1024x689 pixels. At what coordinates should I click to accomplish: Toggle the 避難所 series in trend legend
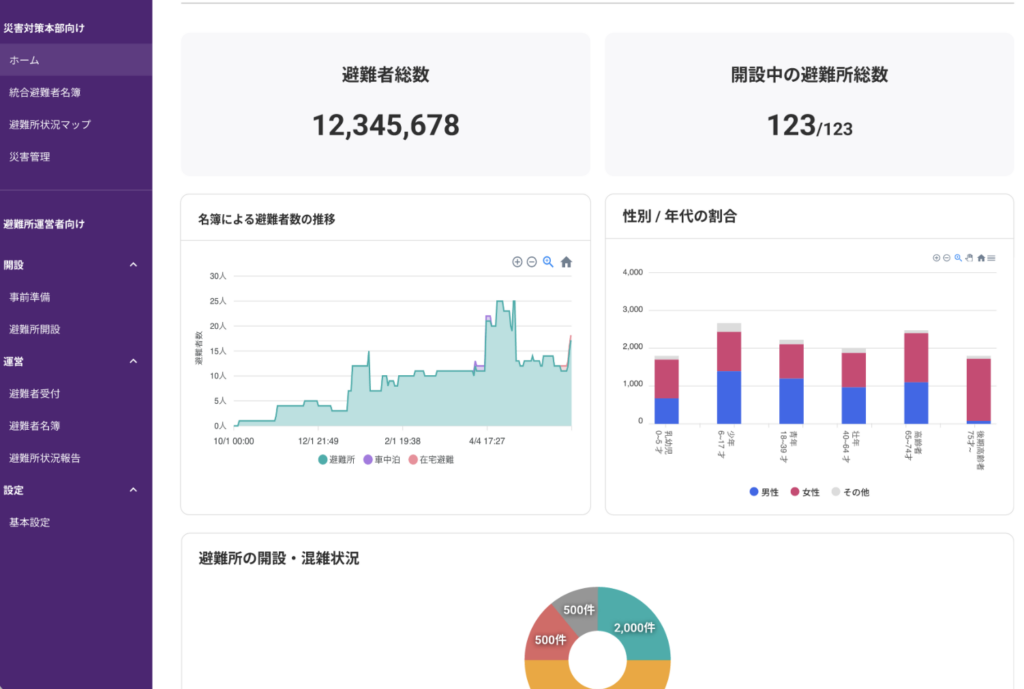tap(336, 459)
